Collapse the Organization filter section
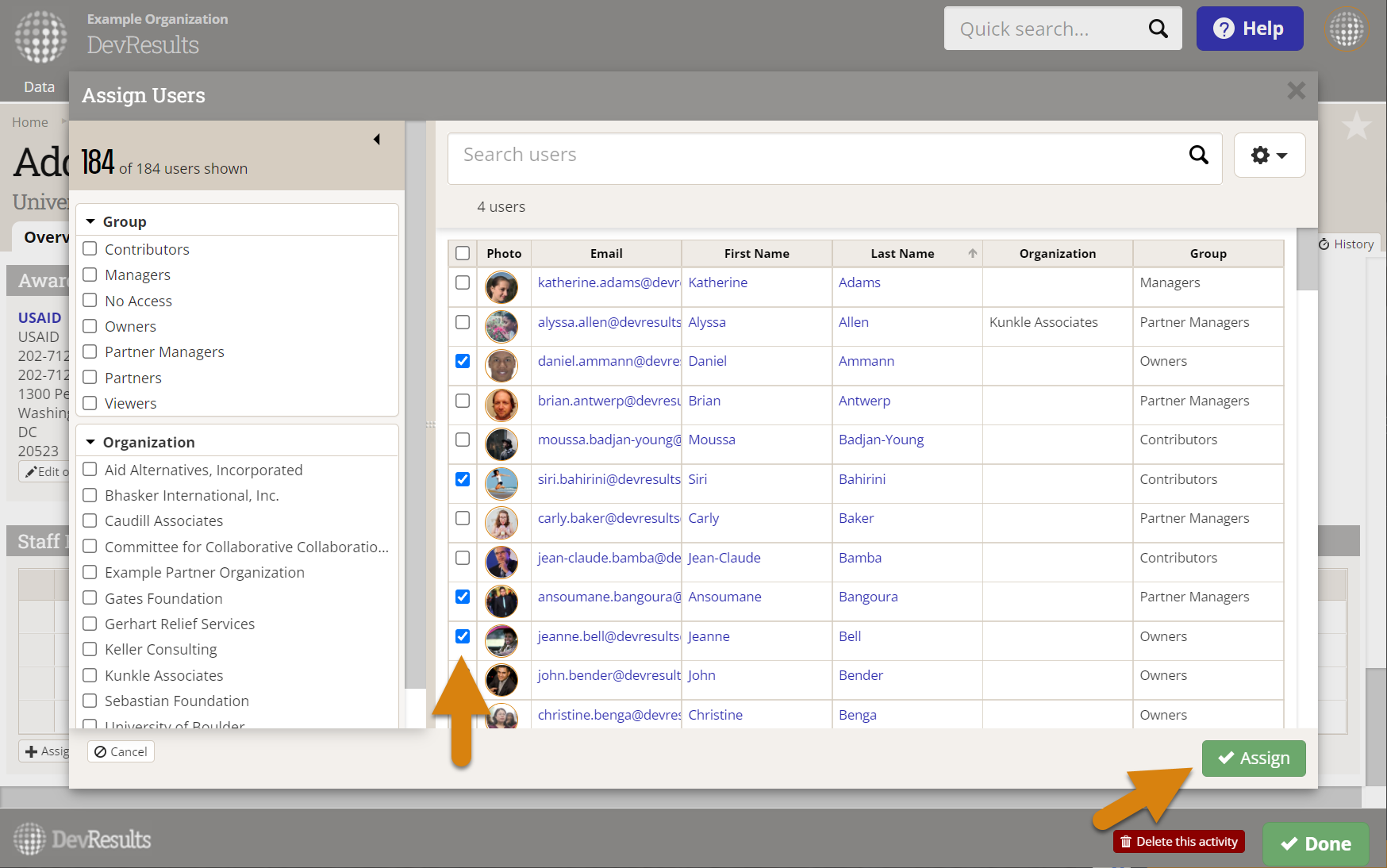 (90, 442)
